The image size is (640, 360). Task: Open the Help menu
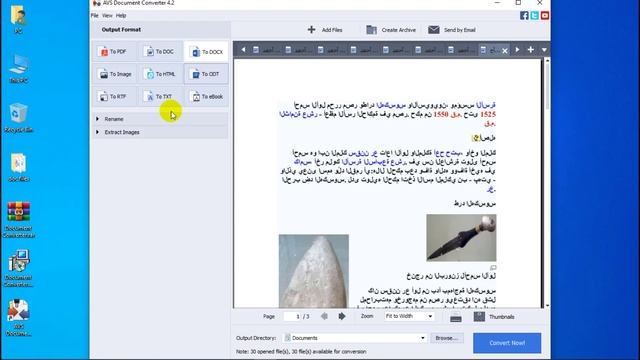121,16
